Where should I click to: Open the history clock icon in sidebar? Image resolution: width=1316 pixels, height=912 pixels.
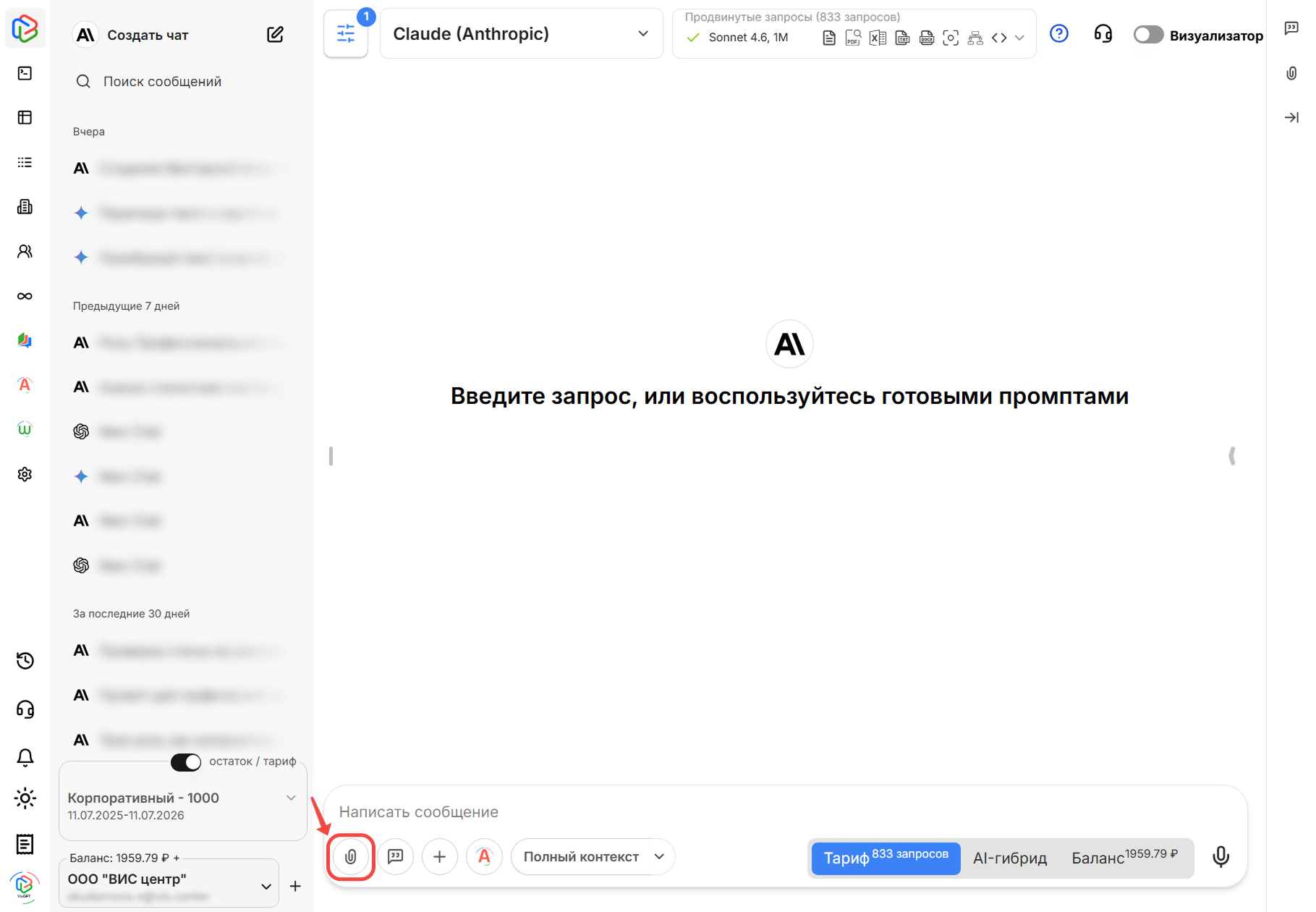pos(25,660)
